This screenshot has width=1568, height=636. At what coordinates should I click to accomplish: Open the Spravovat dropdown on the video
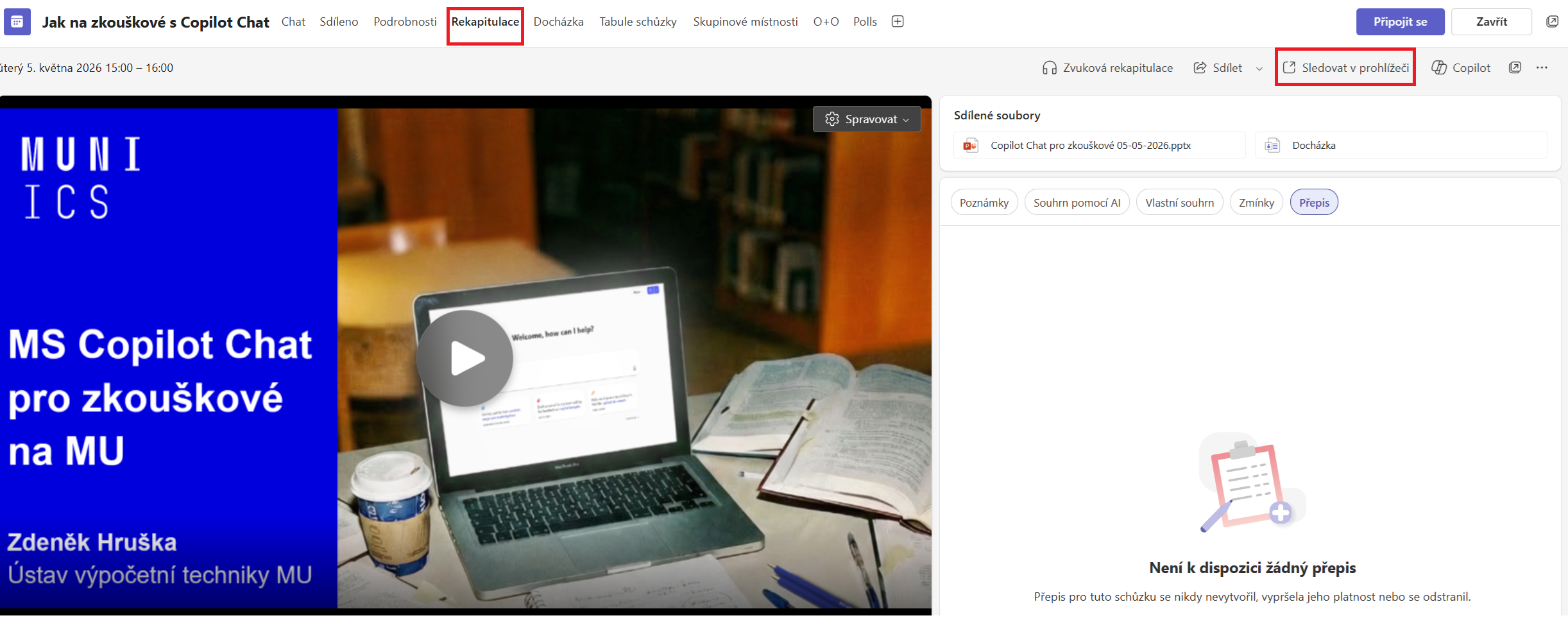867,119
